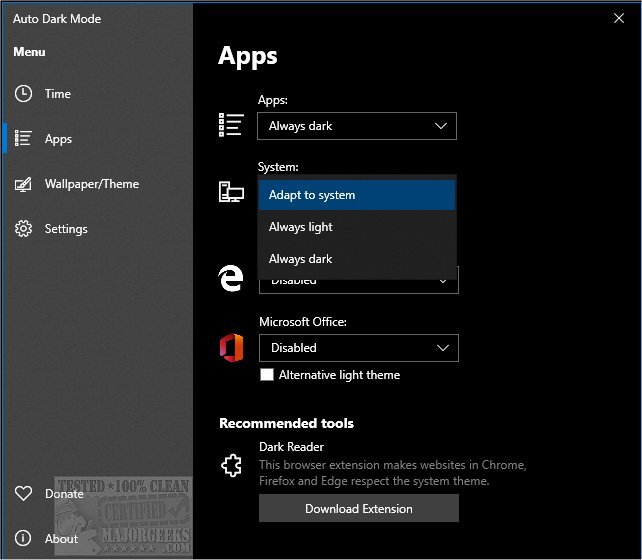642x560 pixels.
Task: Click the Donate heart icon
Action: pos(23,493)
